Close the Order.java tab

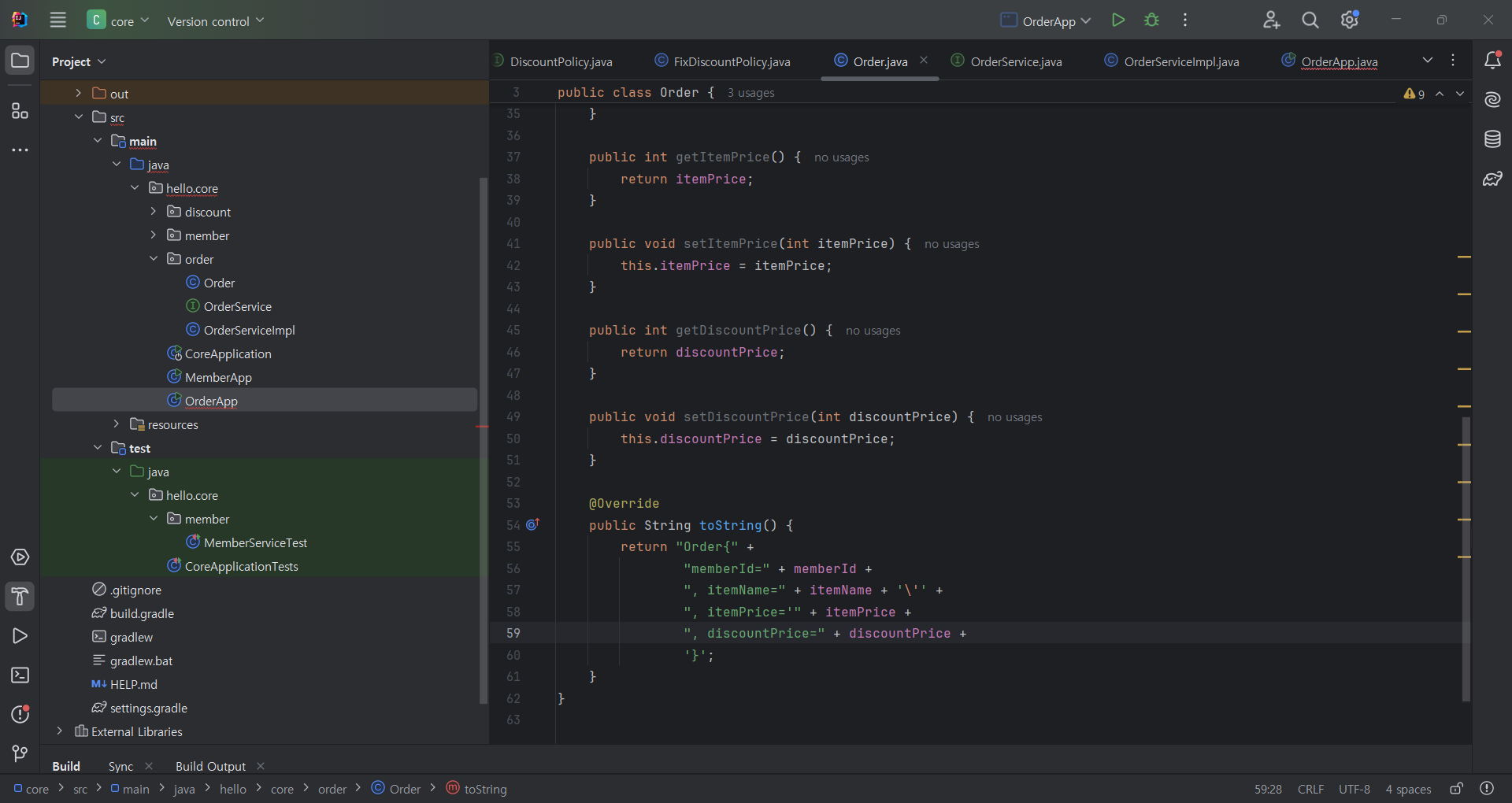point(924,61)
